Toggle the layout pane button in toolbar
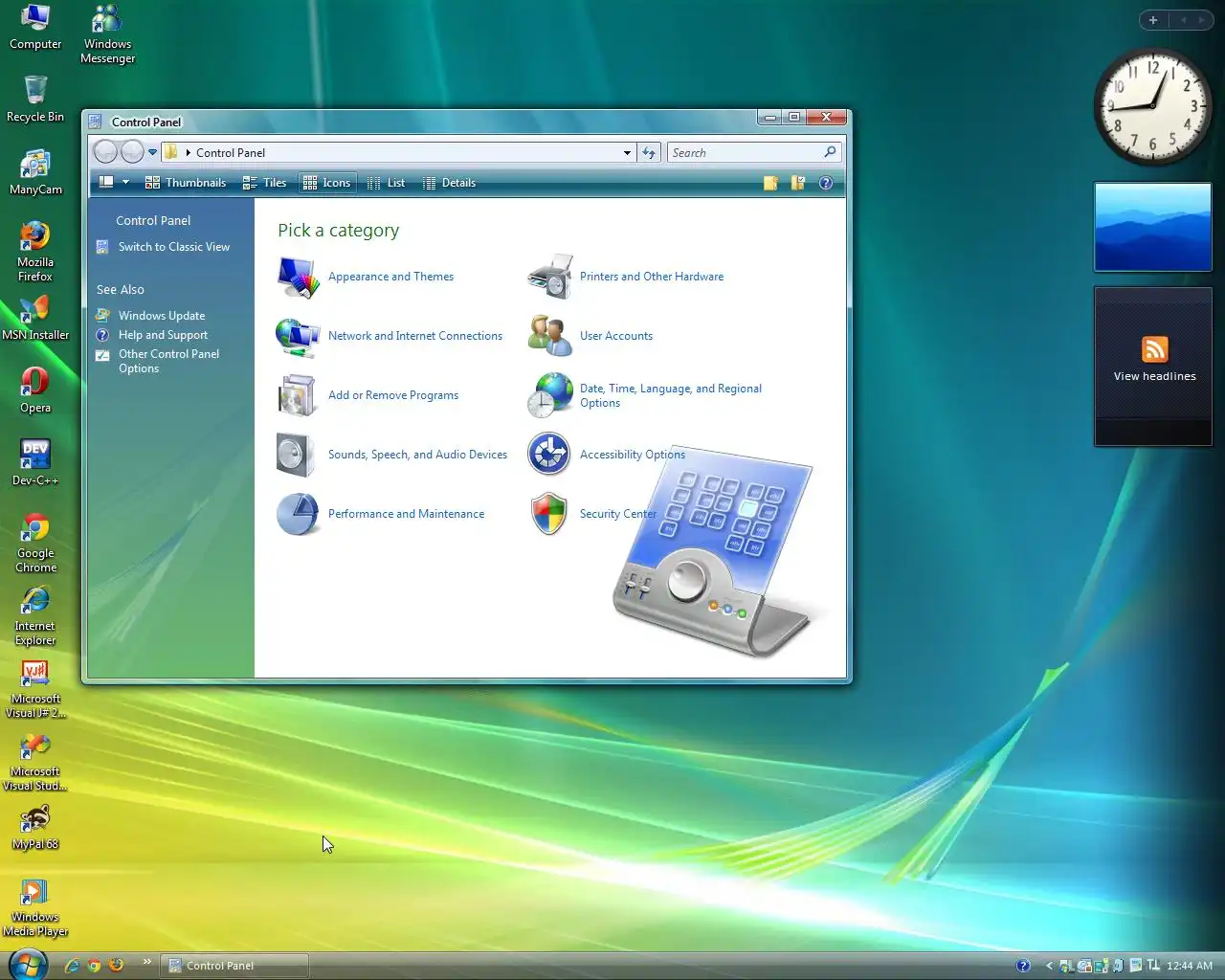The height and width of the screenshot is (980, 1225). [106, 182]
